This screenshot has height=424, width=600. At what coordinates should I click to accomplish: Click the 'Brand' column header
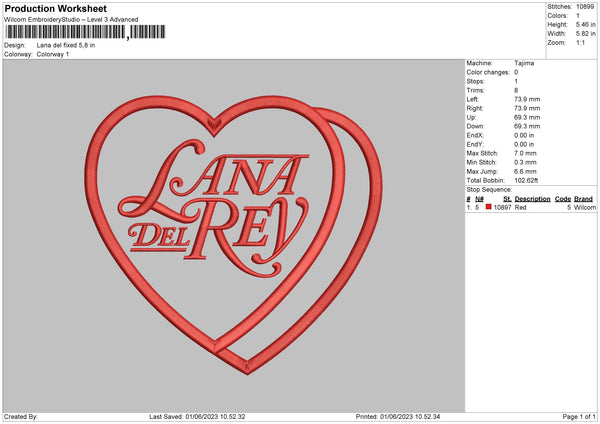583,199
